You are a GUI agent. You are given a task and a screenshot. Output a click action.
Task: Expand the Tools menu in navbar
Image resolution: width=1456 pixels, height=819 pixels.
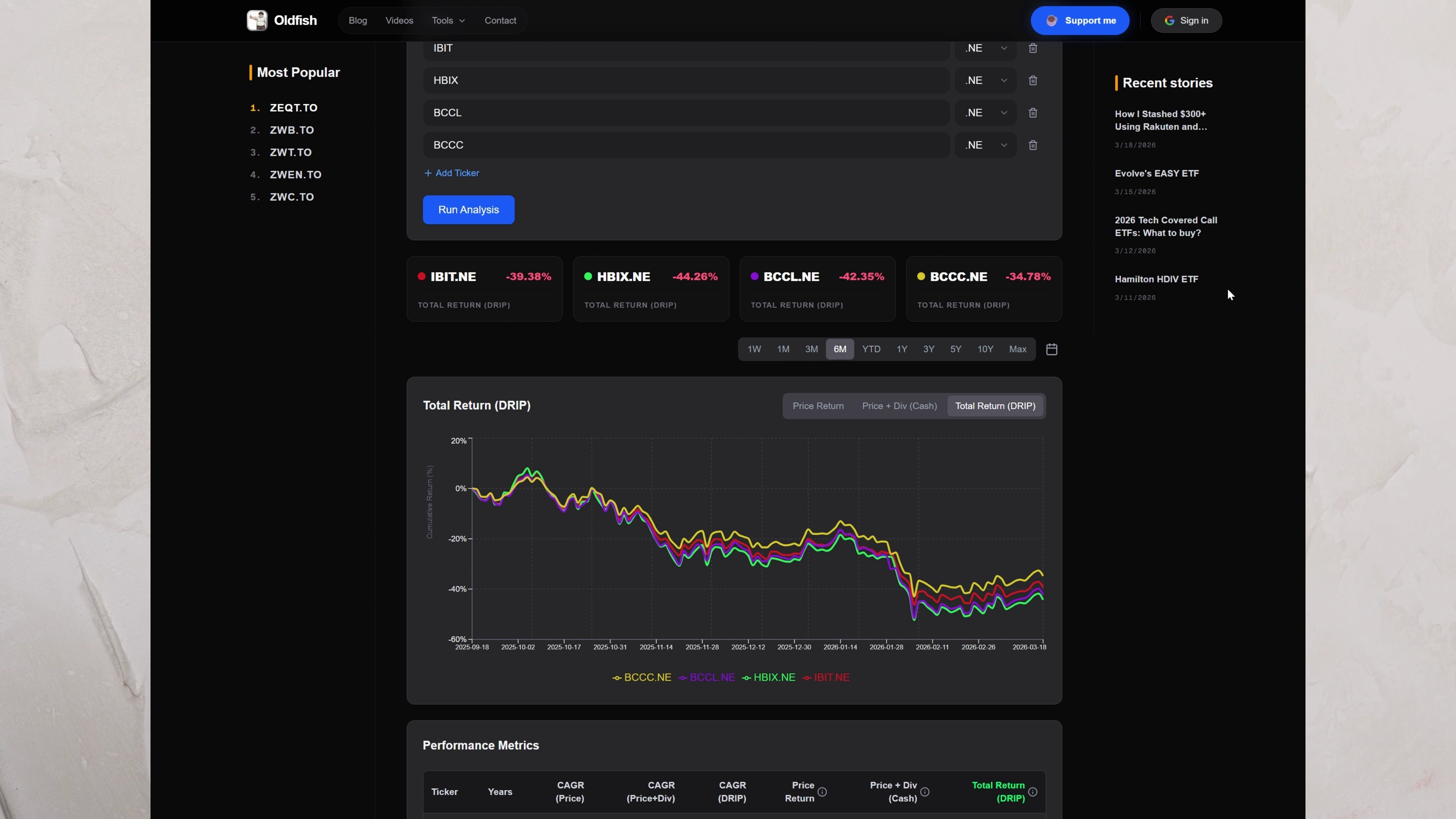pos(448,20)
